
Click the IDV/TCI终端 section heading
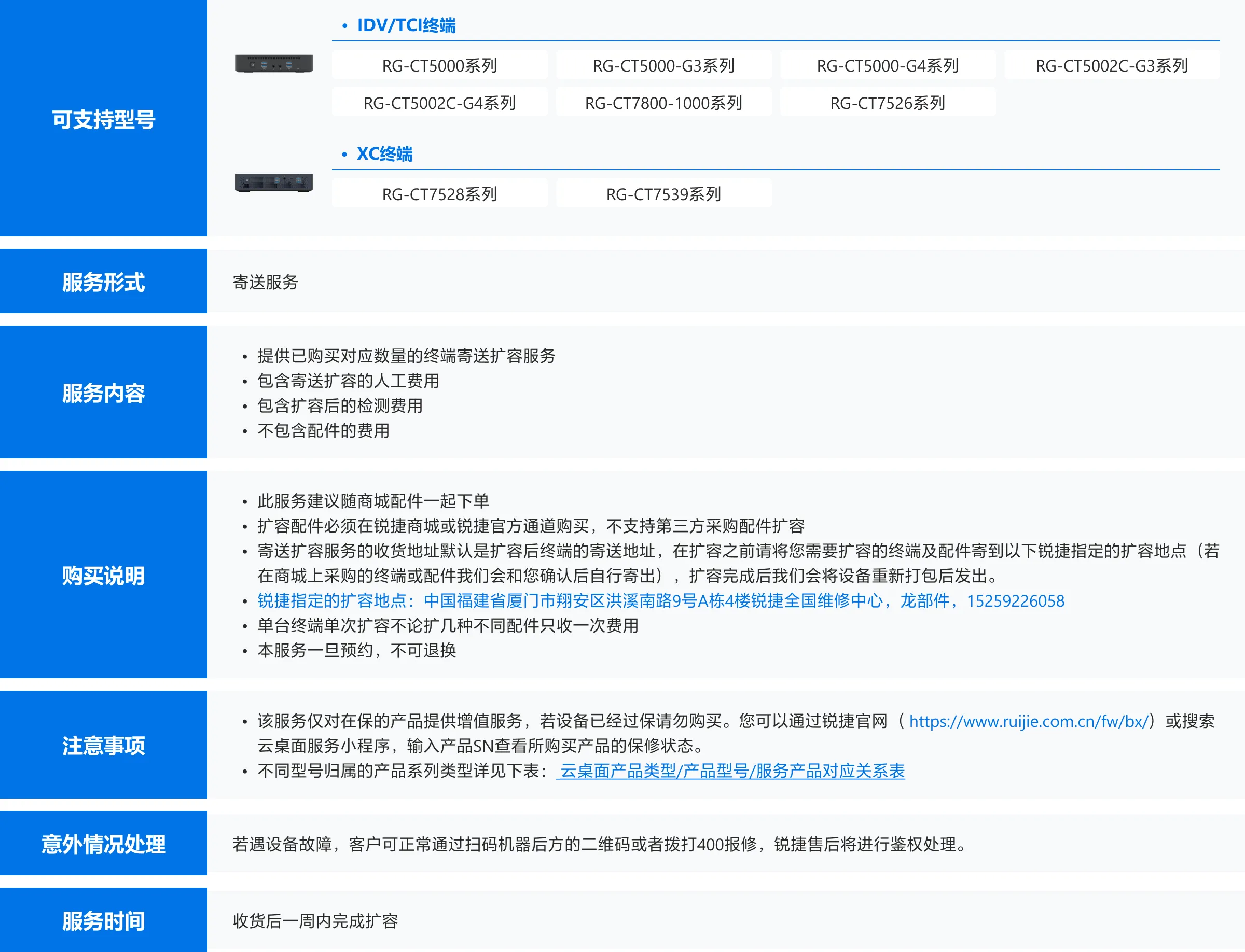pos(406,25)
